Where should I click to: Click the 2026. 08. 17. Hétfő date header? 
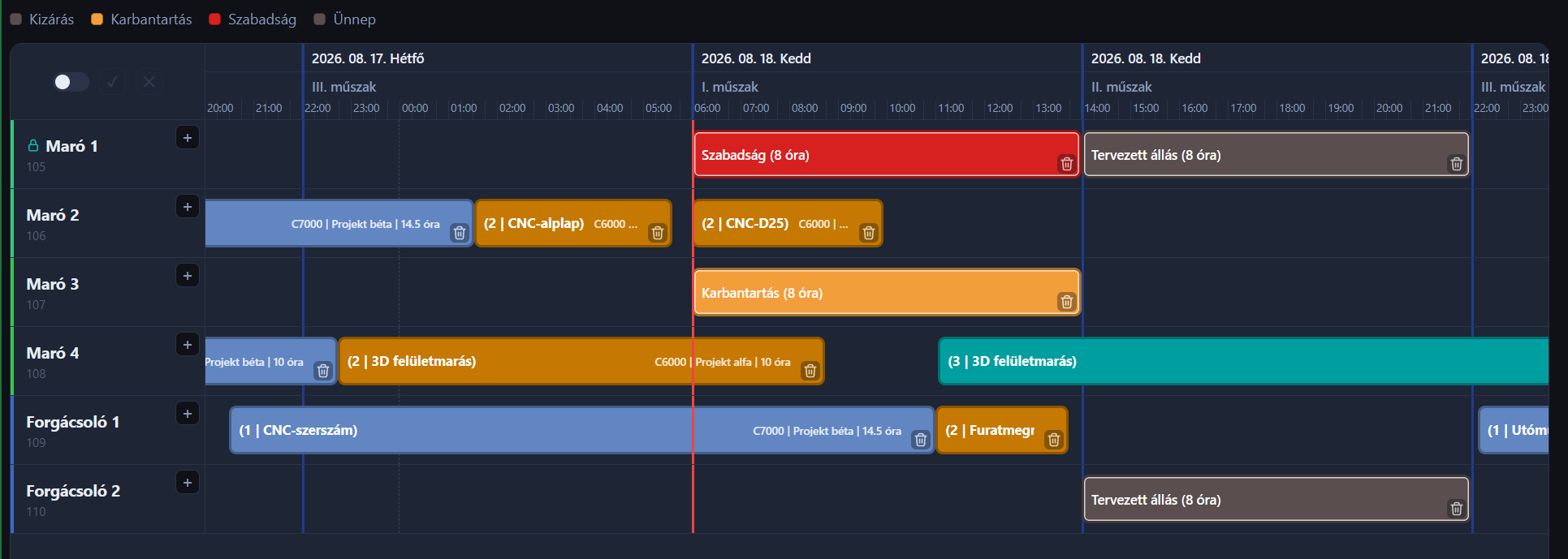pyautogui.click(x=368, y=58)
